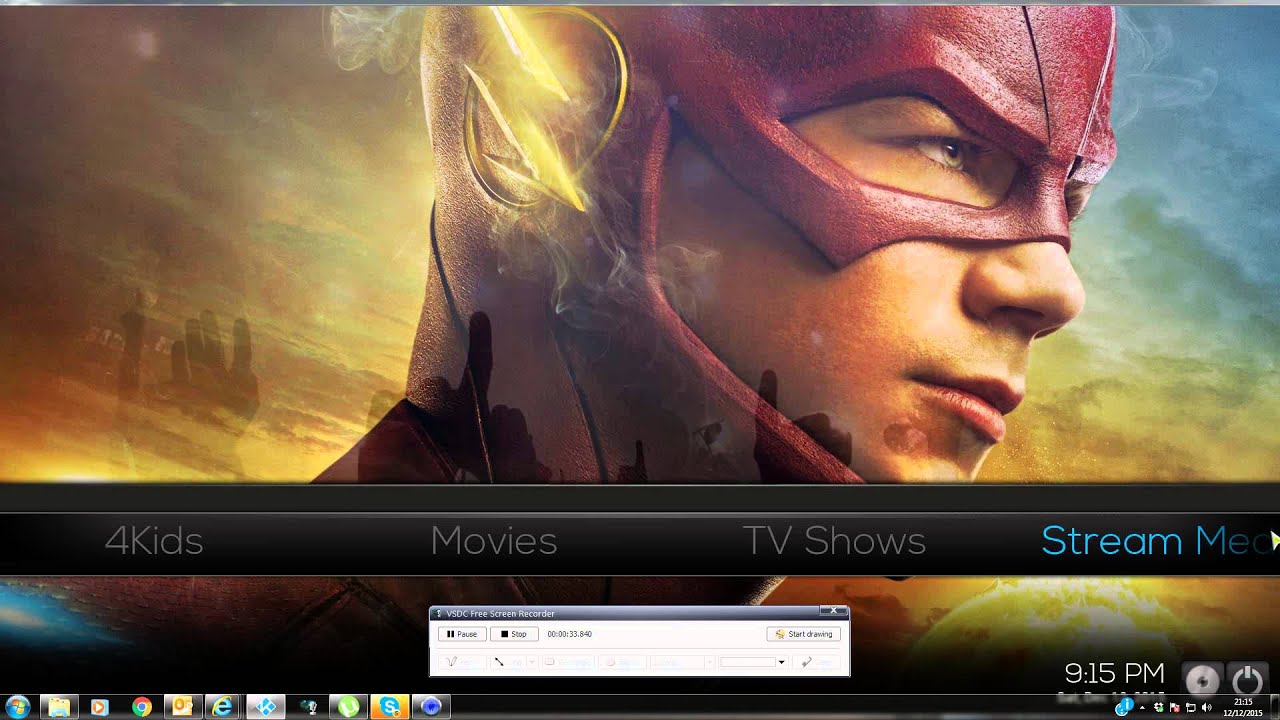Select the highlighted Stream Media menu item
The width and height of the screenshot is (1280, 720).
pos(1160,541)
